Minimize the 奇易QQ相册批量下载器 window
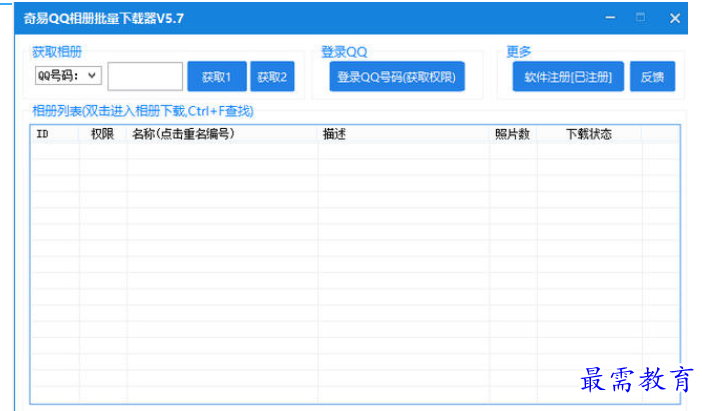702x411 pixels. [610, 18]
